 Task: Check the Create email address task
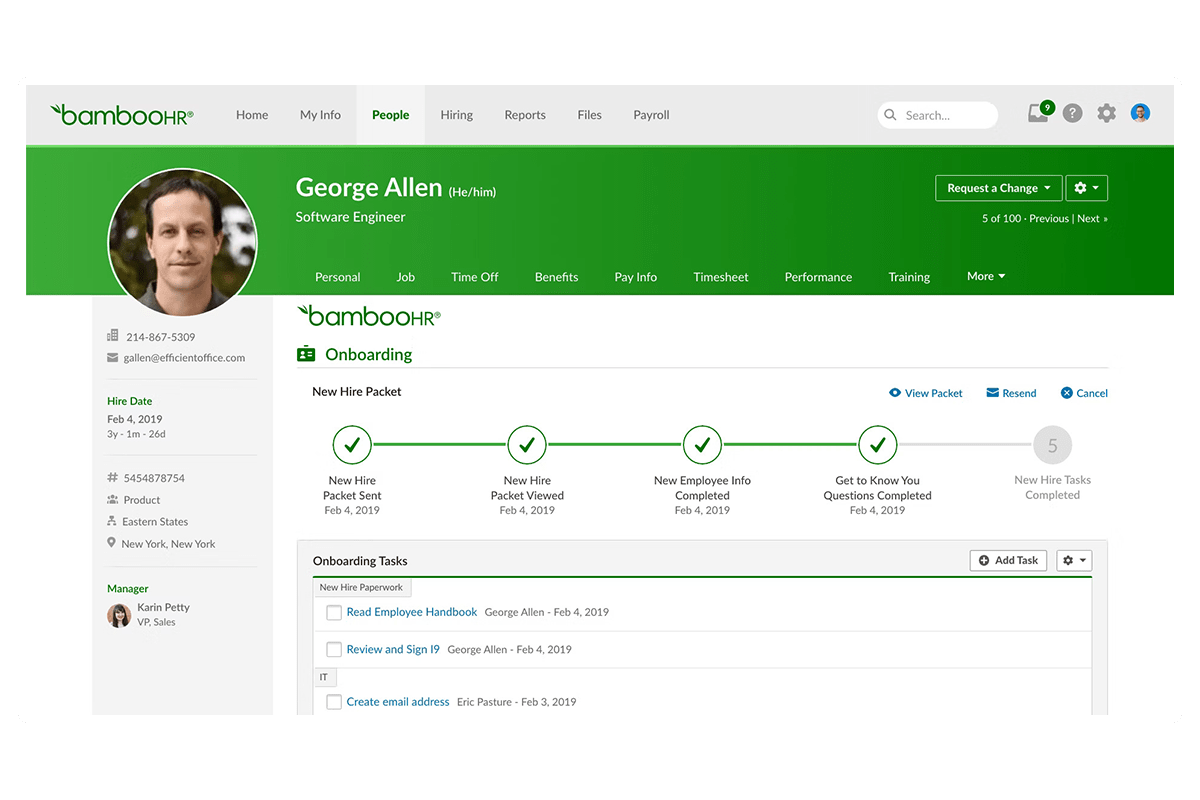[334, 702]
